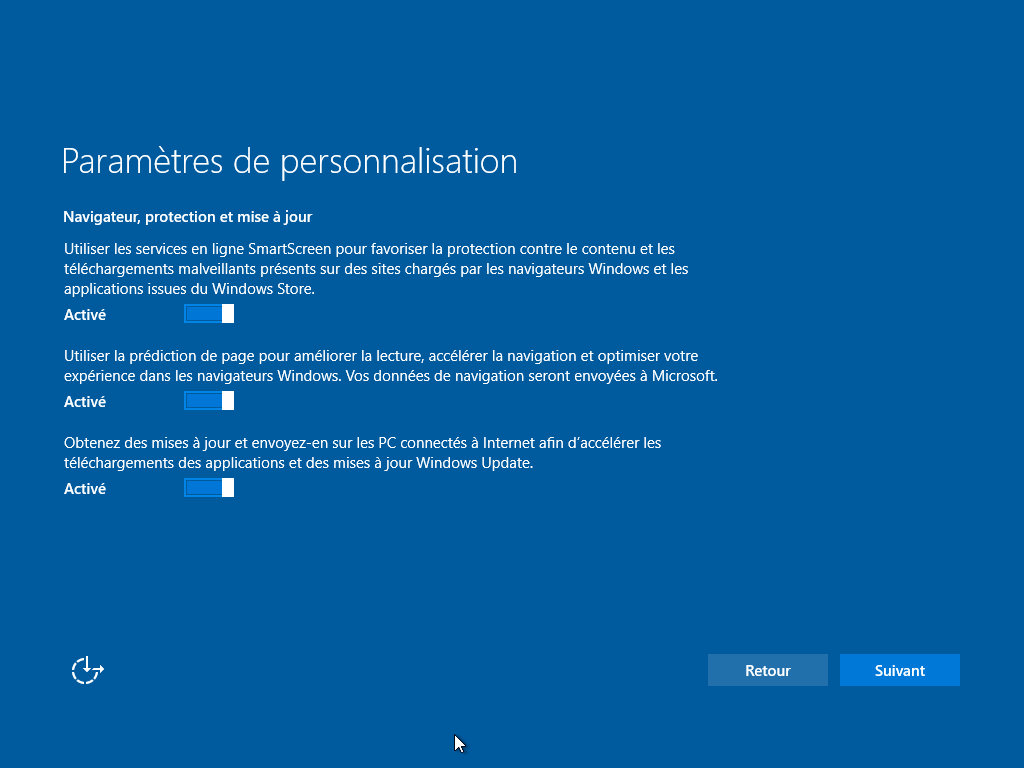Disable the SmartScreen online services toggle
The width and height of the screenshot is (1024, 768).
(x=209, y=314)
